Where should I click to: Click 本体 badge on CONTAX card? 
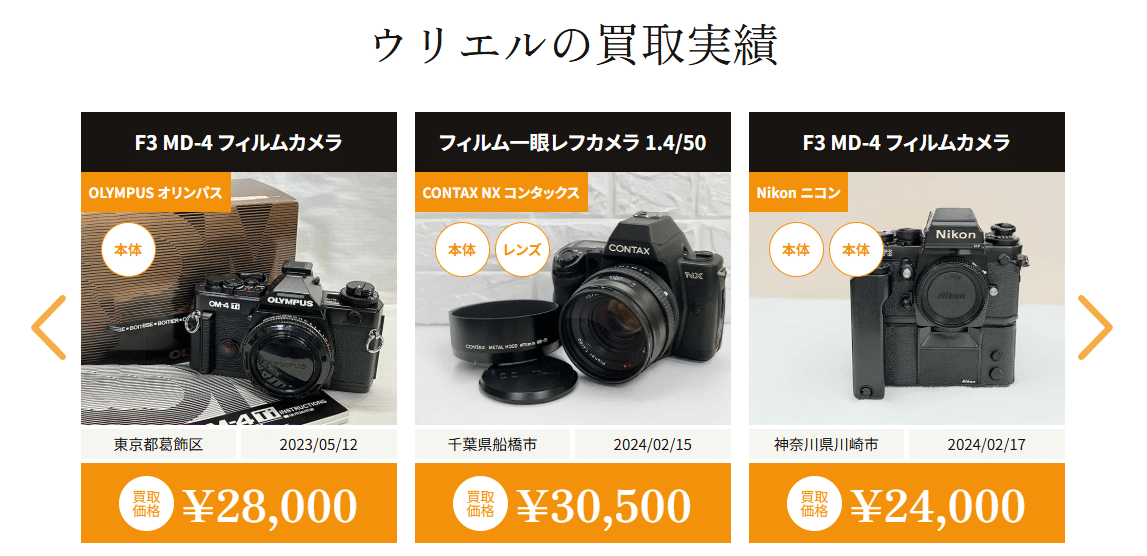click(462, 249)
